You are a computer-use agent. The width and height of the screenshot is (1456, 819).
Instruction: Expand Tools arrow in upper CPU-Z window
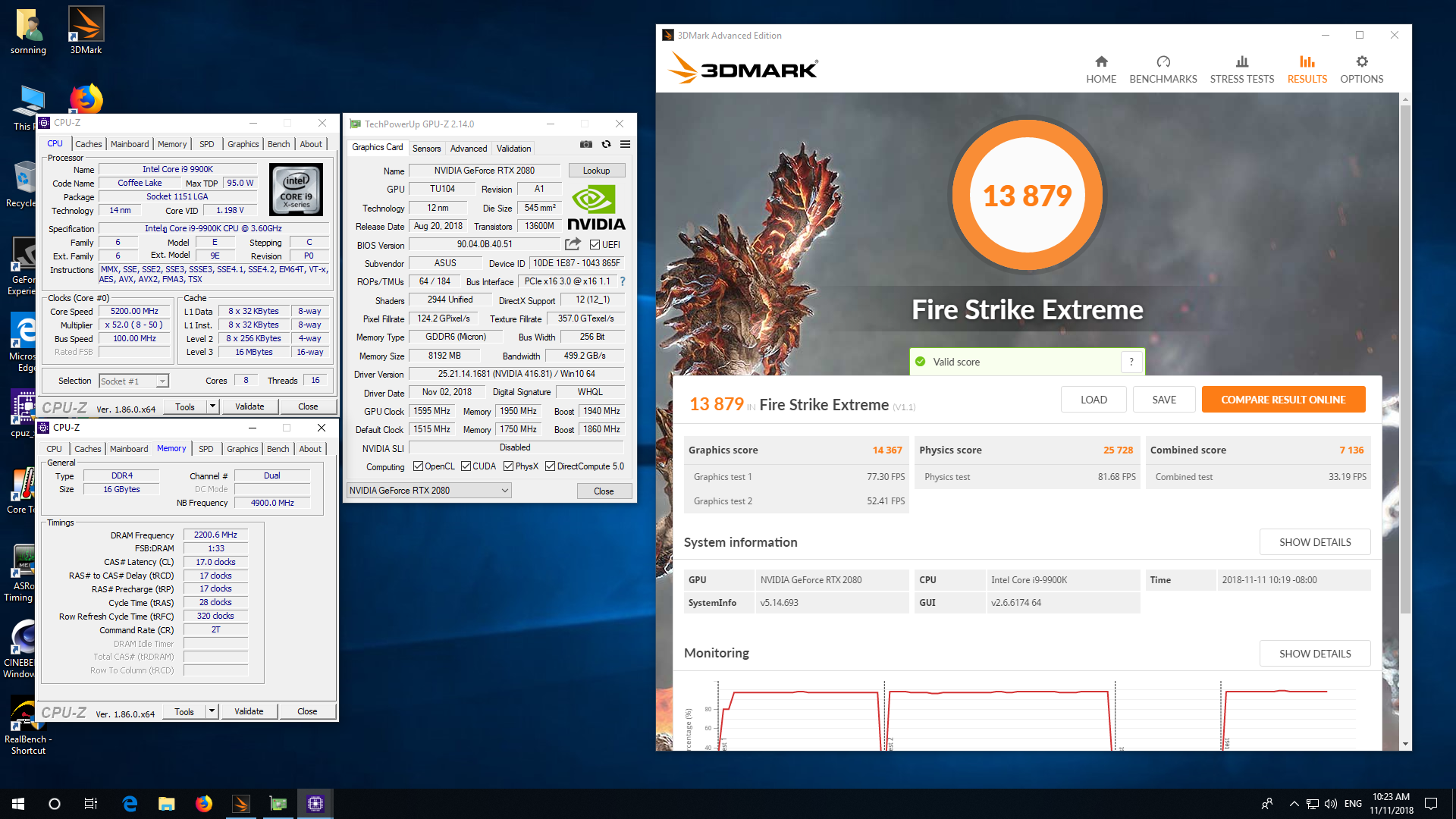(x=212, y=407)
